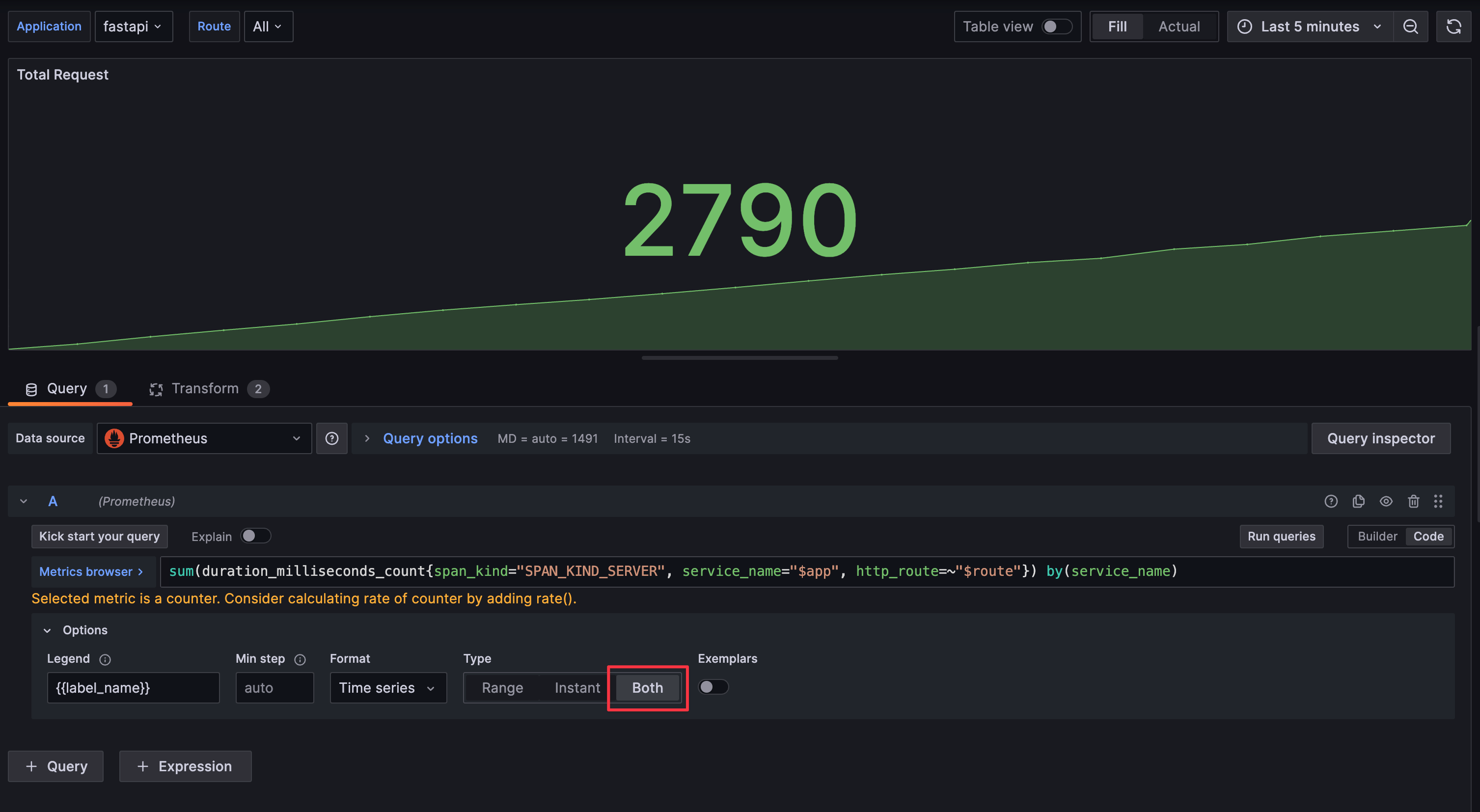Enable the Table view switch

click(x=1056, y=27)
